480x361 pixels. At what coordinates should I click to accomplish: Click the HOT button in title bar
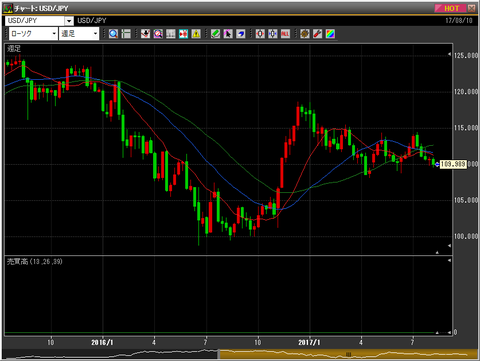(451, 8)
